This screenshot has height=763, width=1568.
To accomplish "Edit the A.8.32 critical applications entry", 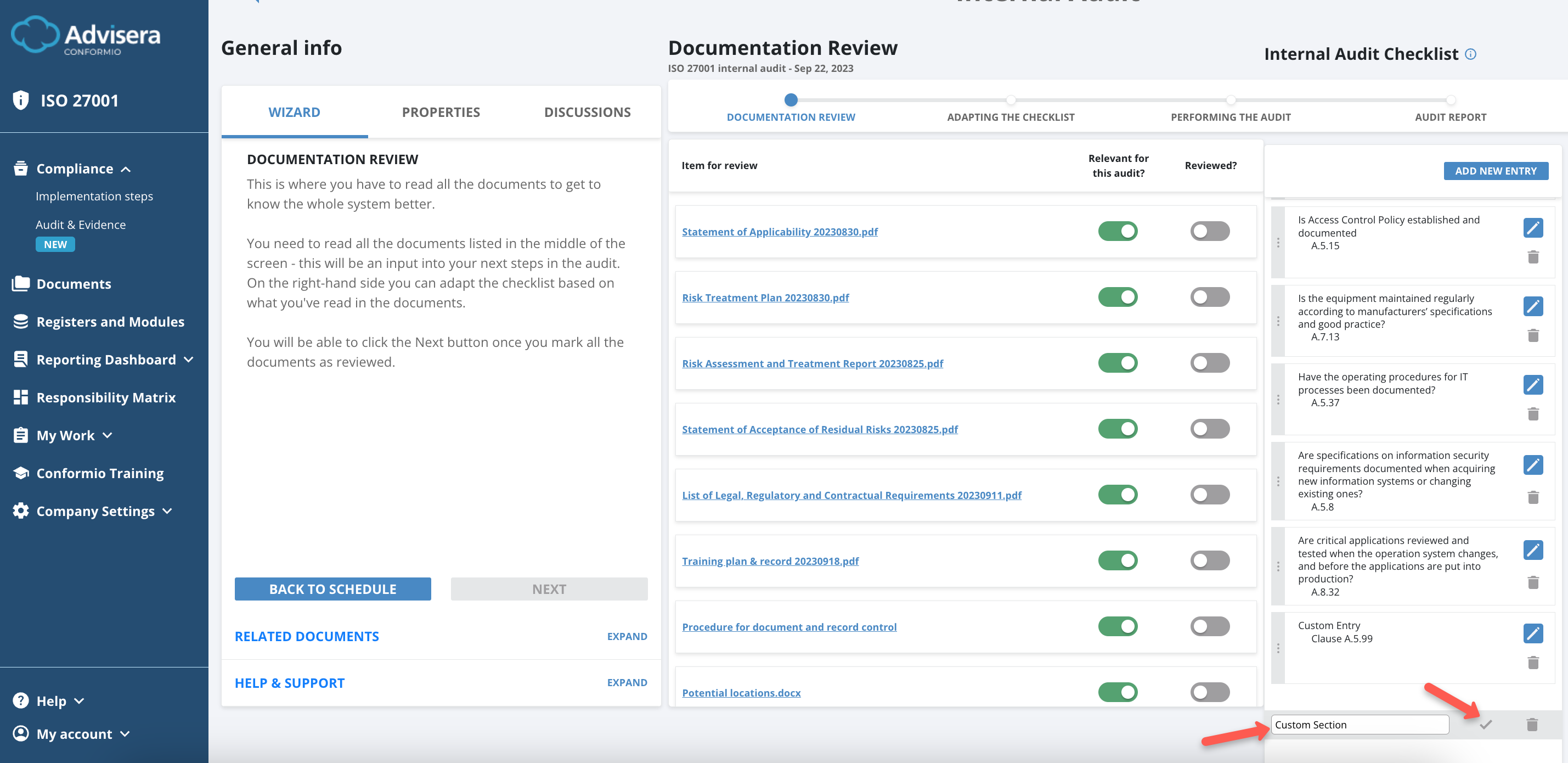I will coord(1532,550).
